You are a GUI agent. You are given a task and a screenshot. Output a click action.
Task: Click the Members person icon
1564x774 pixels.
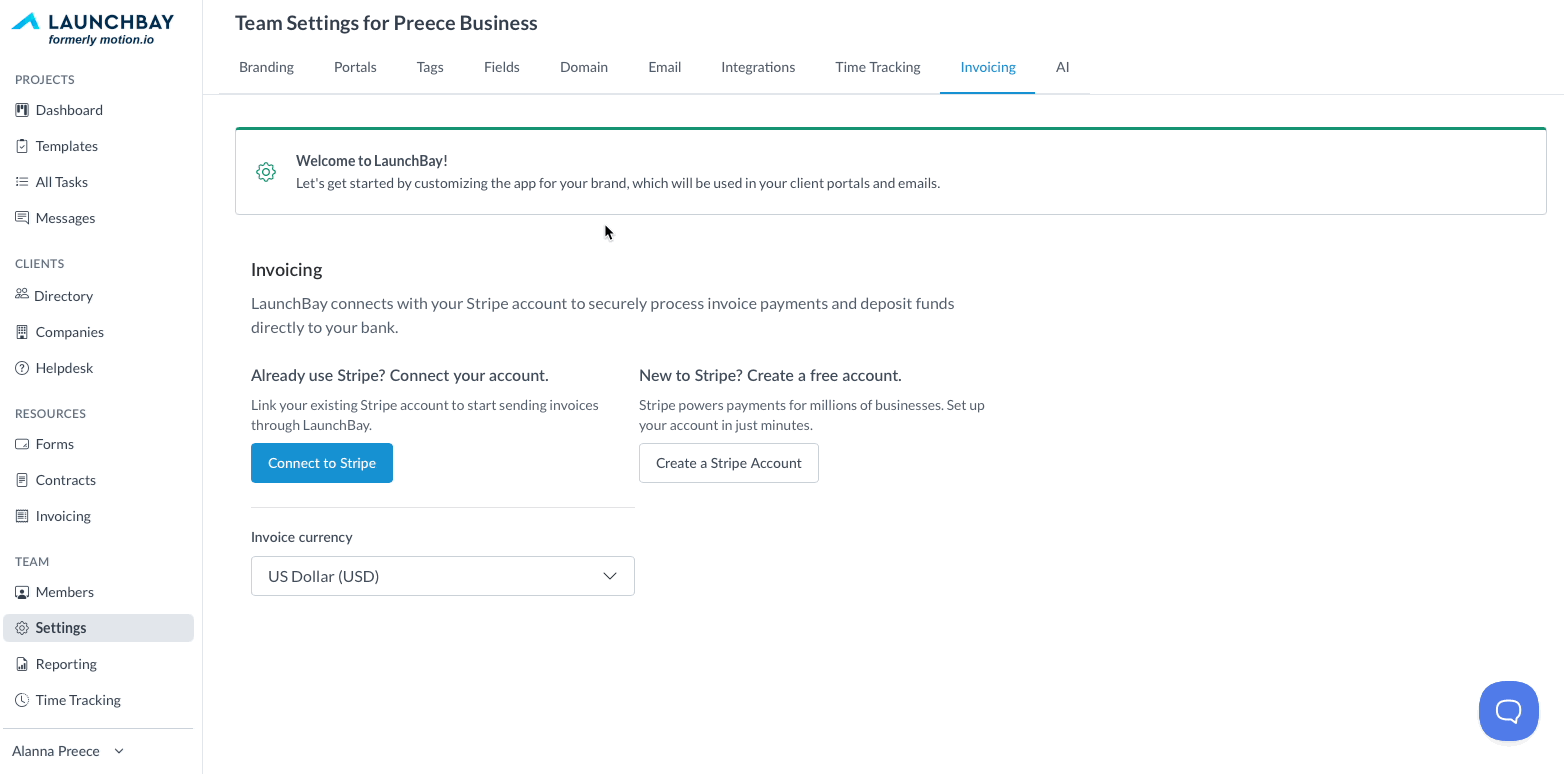pyautogui.click(x=22, y=592)
